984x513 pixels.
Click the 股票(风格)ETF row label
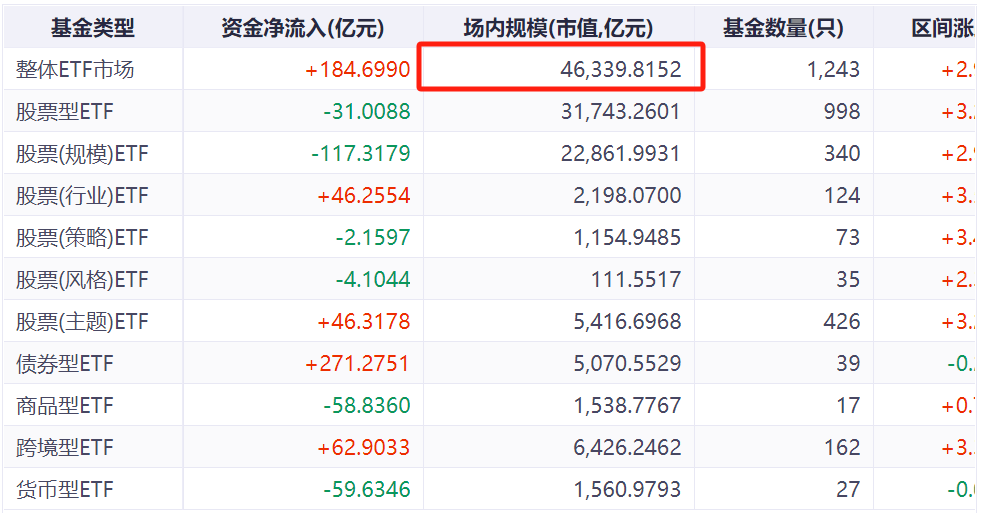pos(82,279)
